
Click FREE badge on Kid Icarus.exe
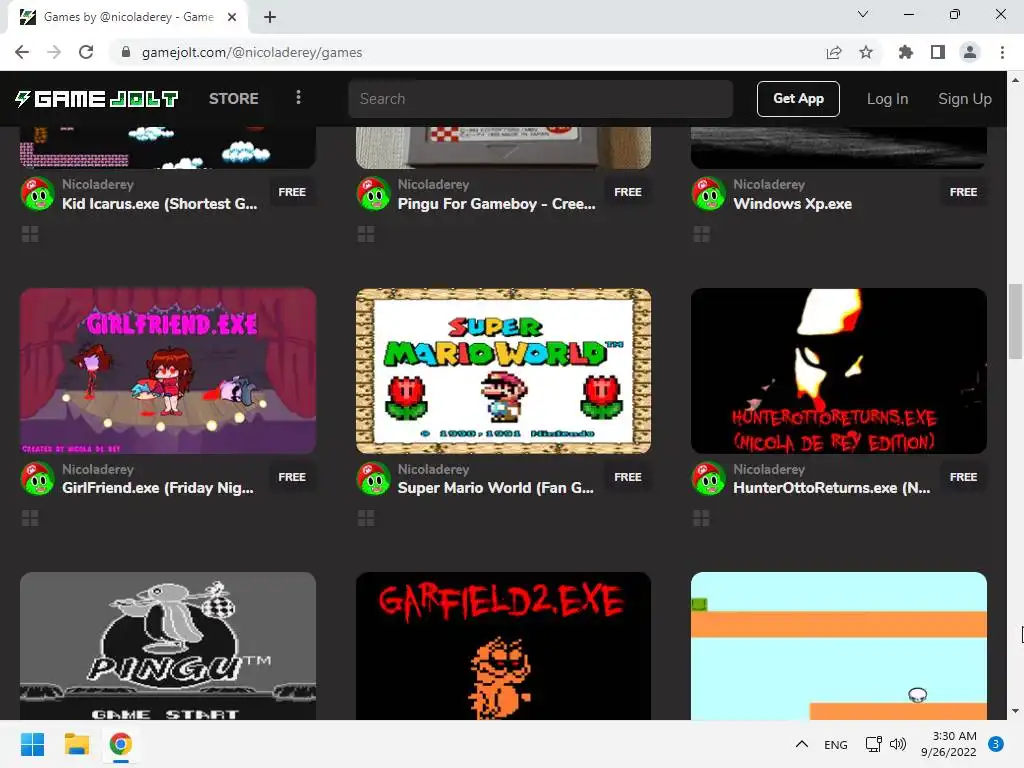[292, 192]
